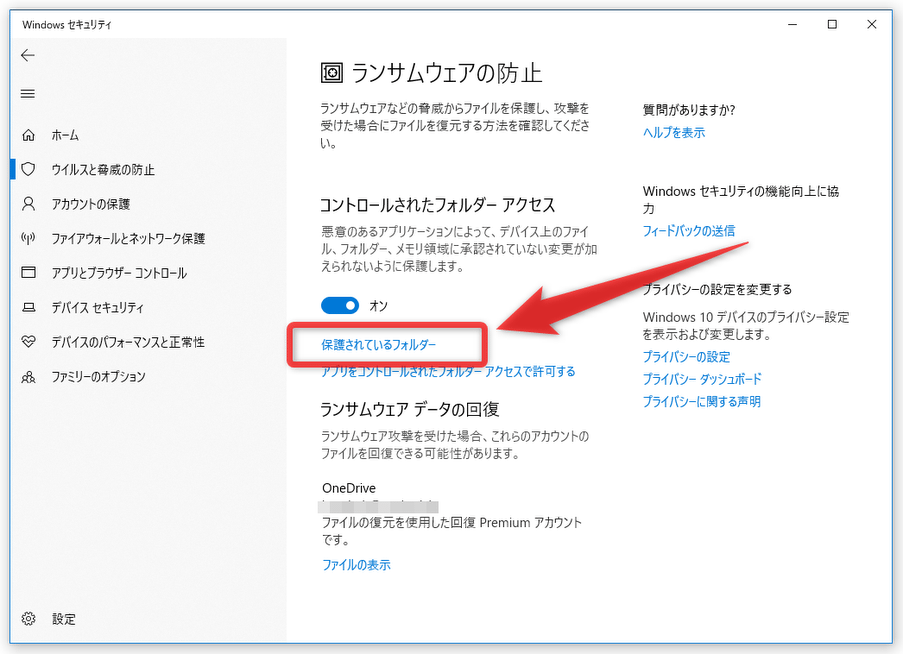This screenshot has width=903, height=654.
Task: Open the hamburger navigation menu
Action: [x=28, y=94]
